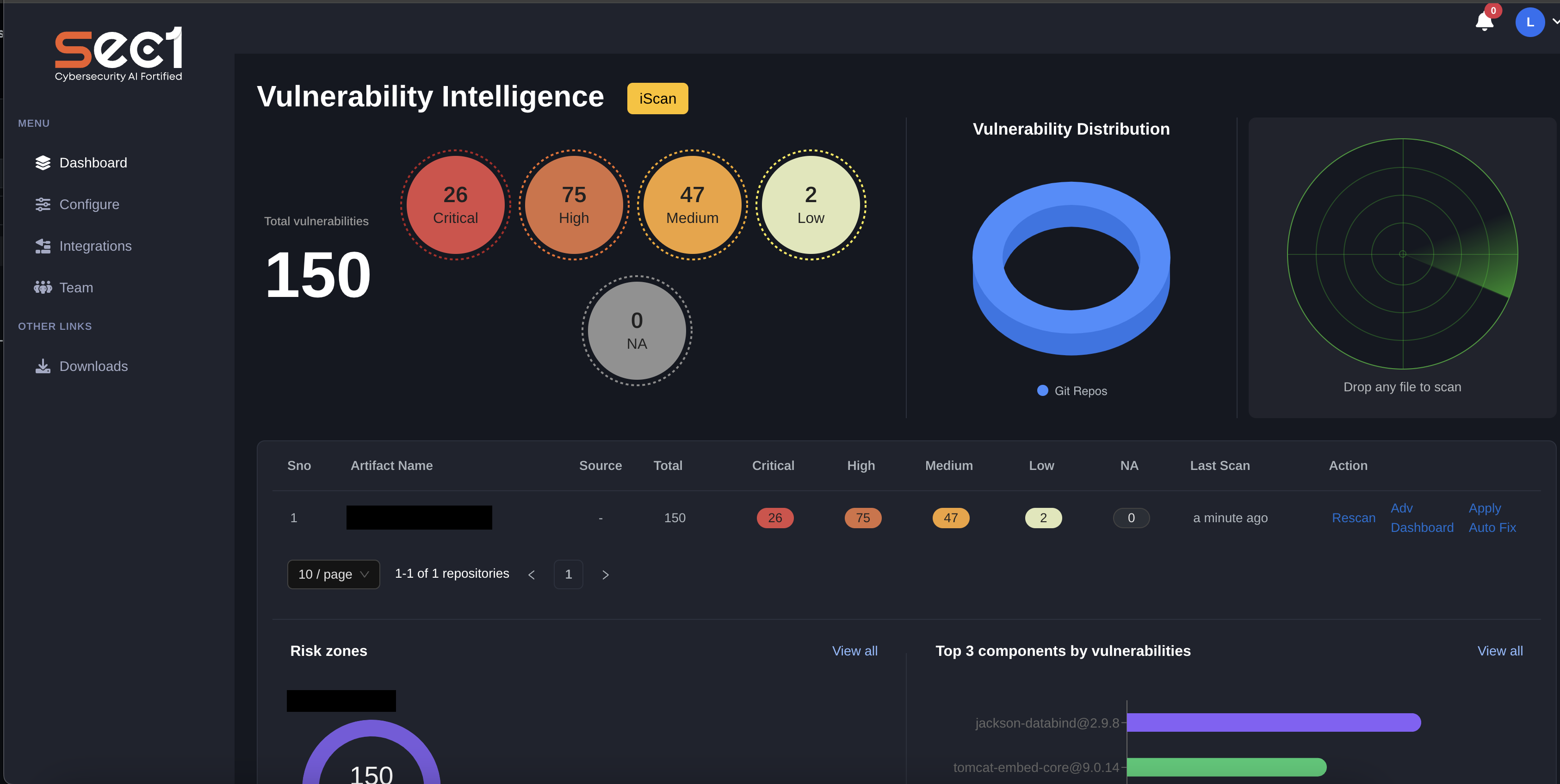The width and height of the screenshot is (1560, 784).
Task: Click the Dashboard layers icon
Action: 43,163
